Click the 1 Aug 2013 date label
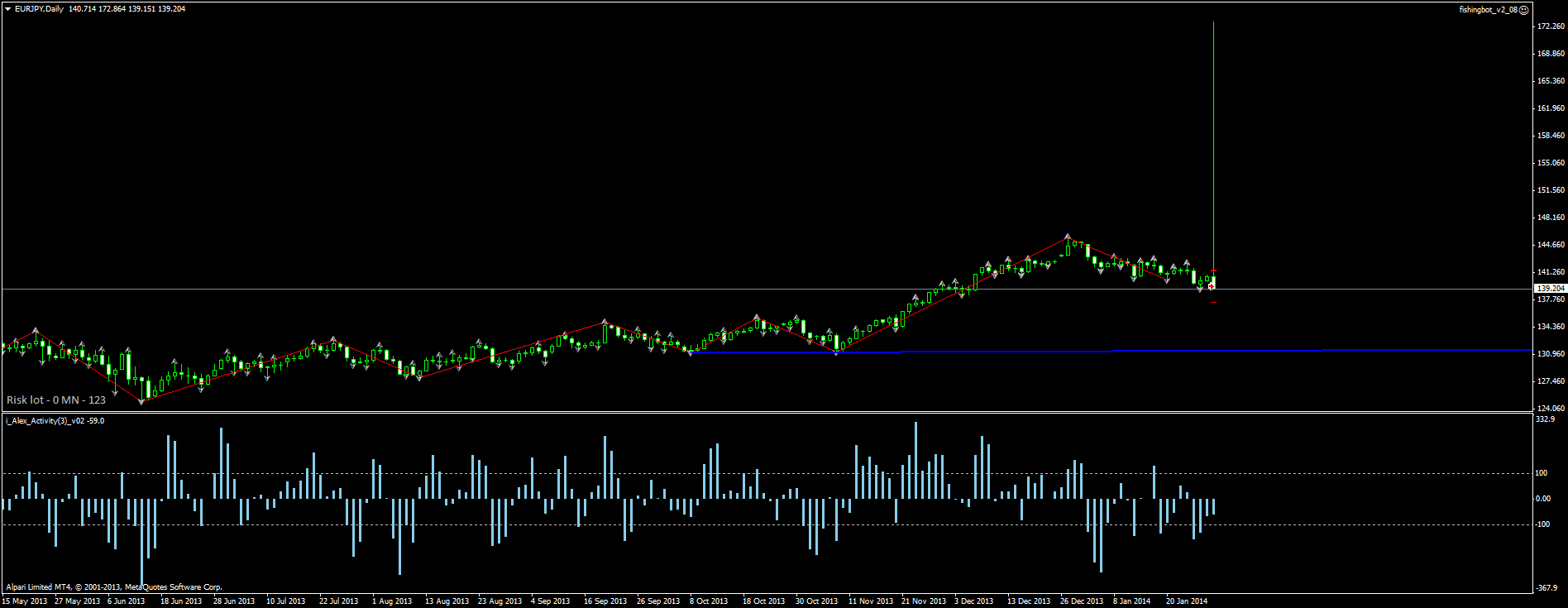The width and height of the screenshot is (1568, 608). point(392,601)
